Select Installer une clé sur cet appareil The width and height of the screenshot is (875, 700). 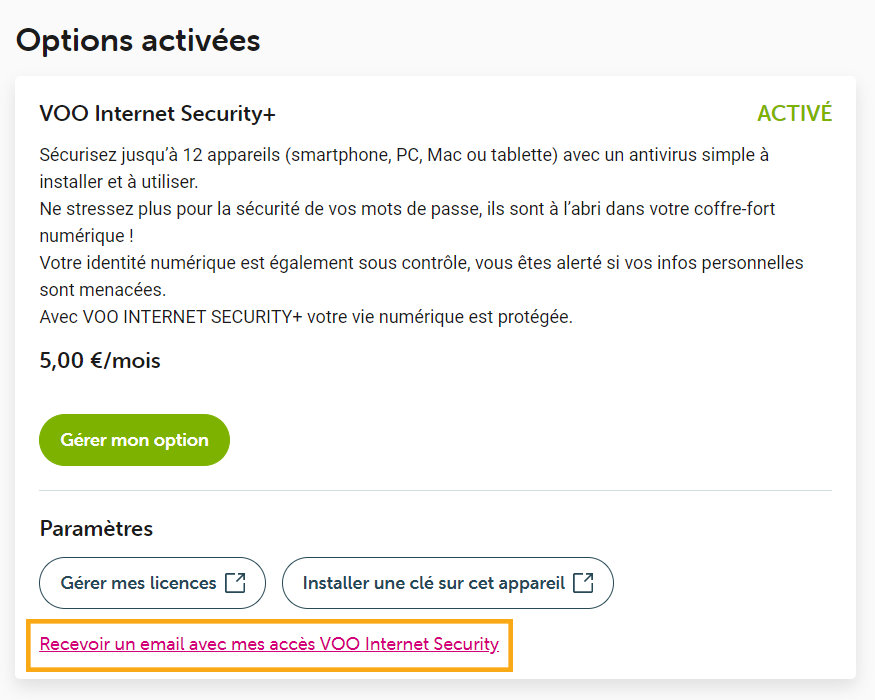448,582
